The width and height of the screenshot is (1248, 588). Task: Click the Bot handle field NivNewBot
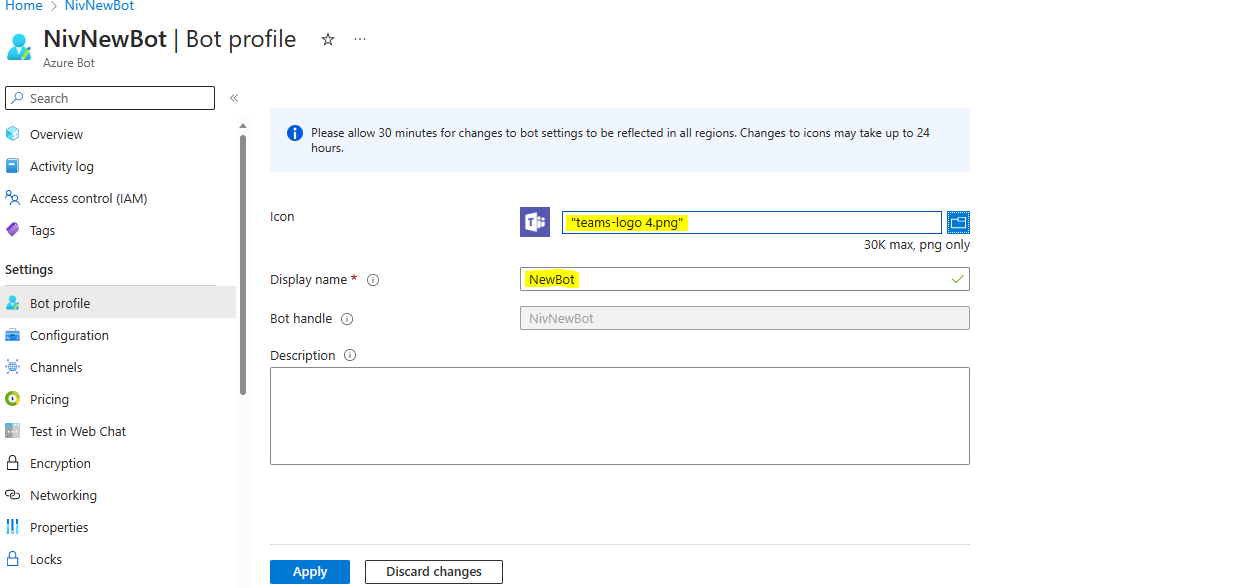click(x=745, y=318)
